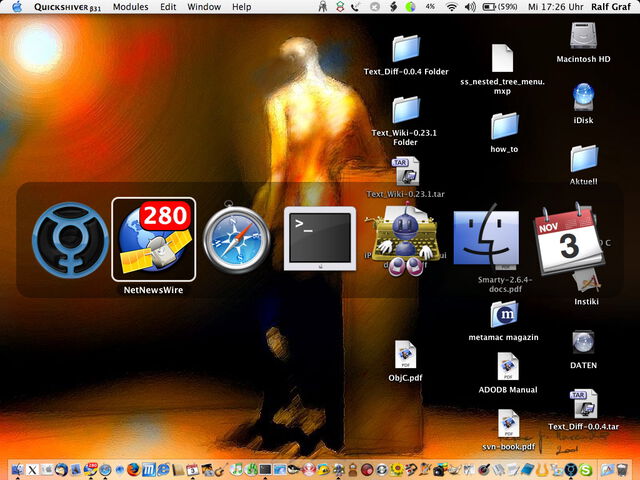Switch to Safari compass icon in switcher
This screenshot has height=480, width=640.
point(236,238)
